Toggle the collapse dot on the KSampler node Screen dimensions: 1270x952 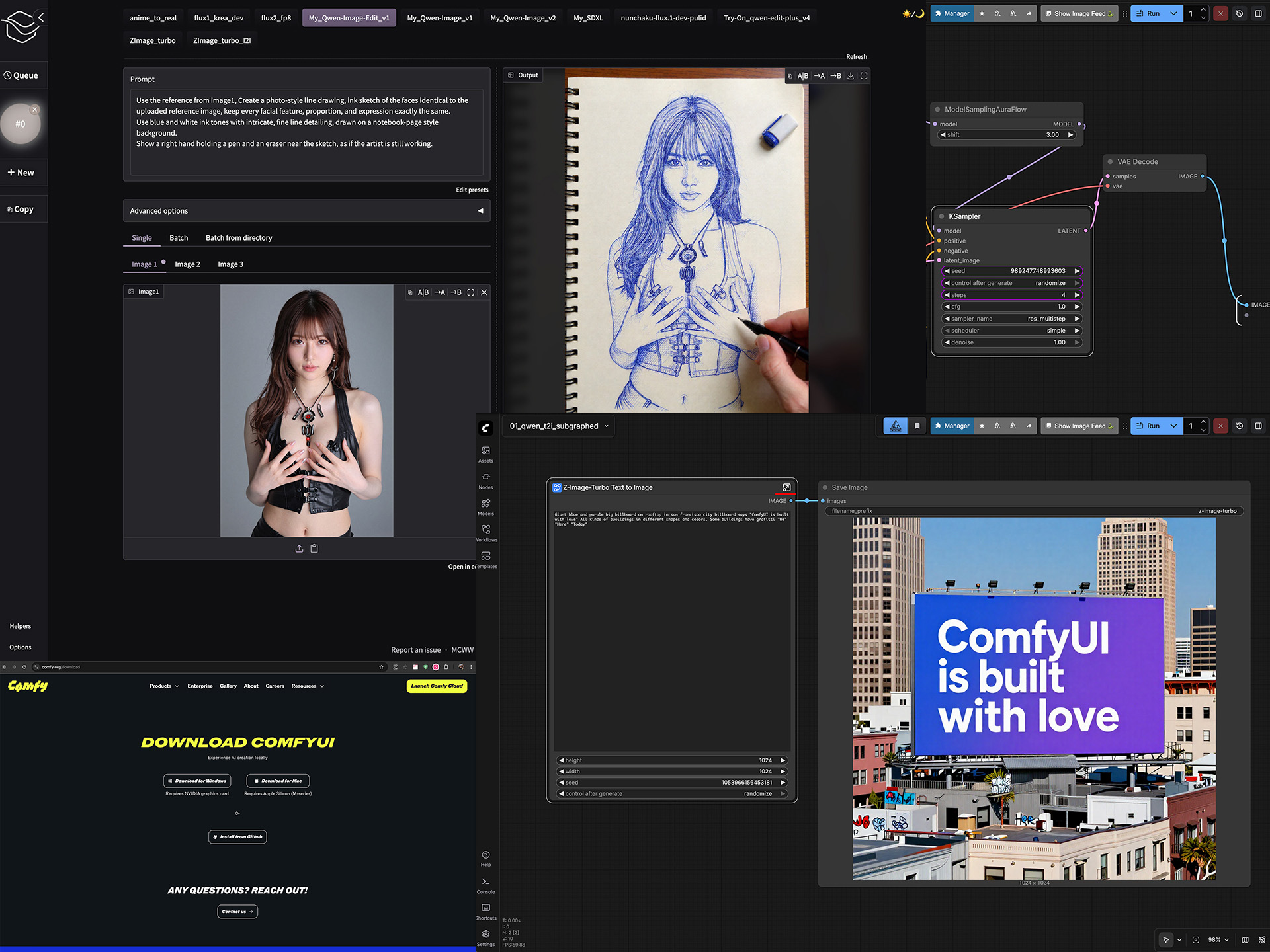click(941, 216)
